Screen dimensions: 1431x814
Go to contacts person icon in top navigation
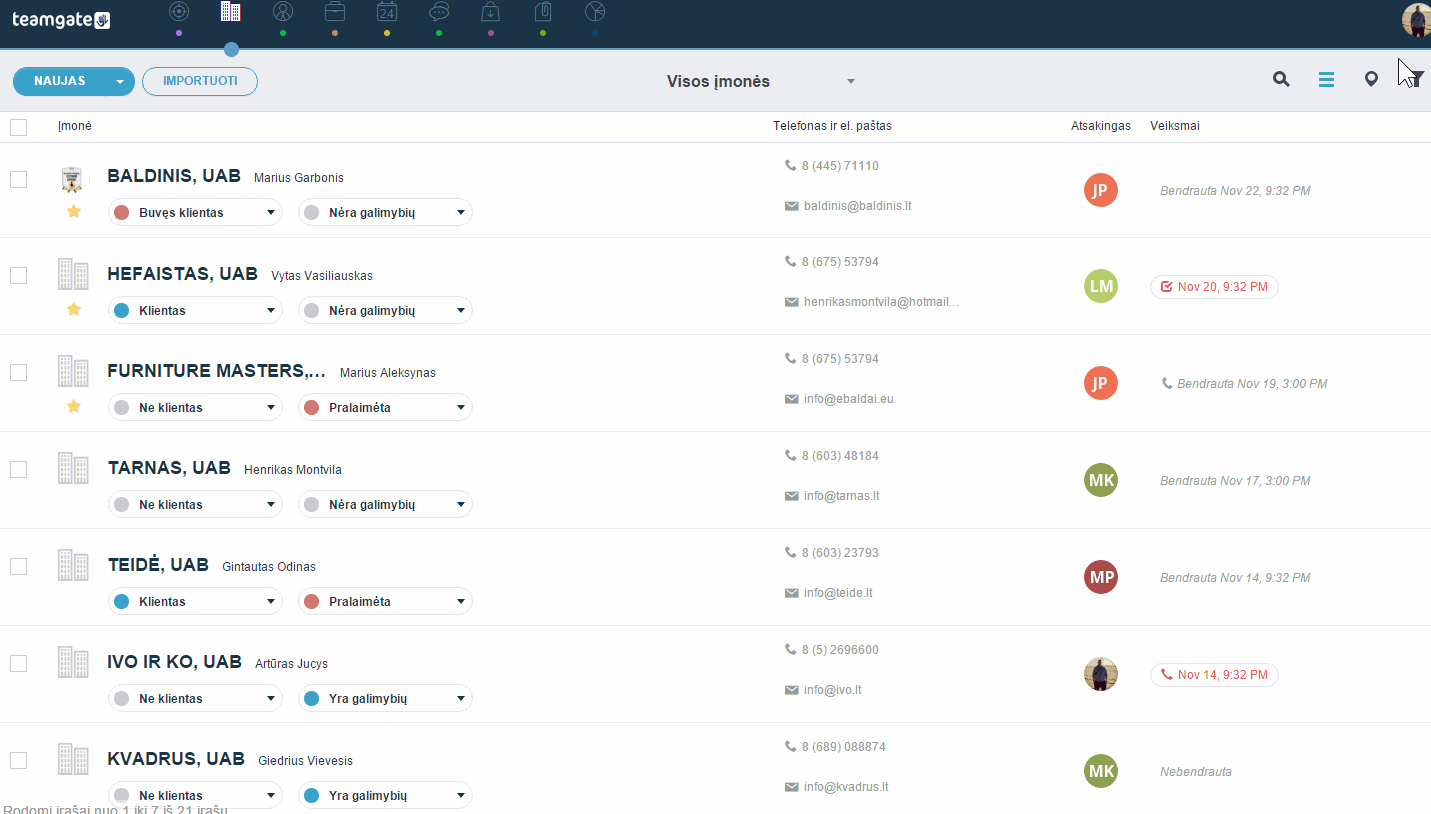[283, 12]
